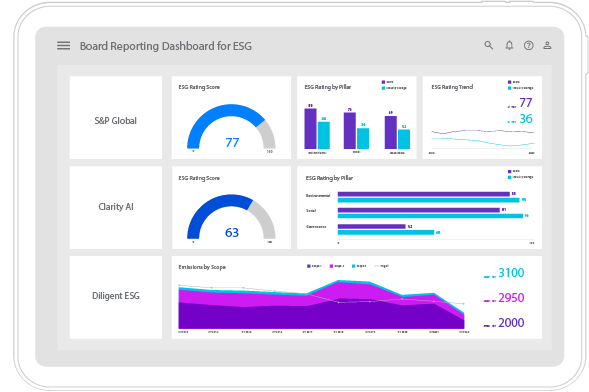Click the Clarity AI ESG Rating Score title

pyautogui.click(x=199, y=178)
